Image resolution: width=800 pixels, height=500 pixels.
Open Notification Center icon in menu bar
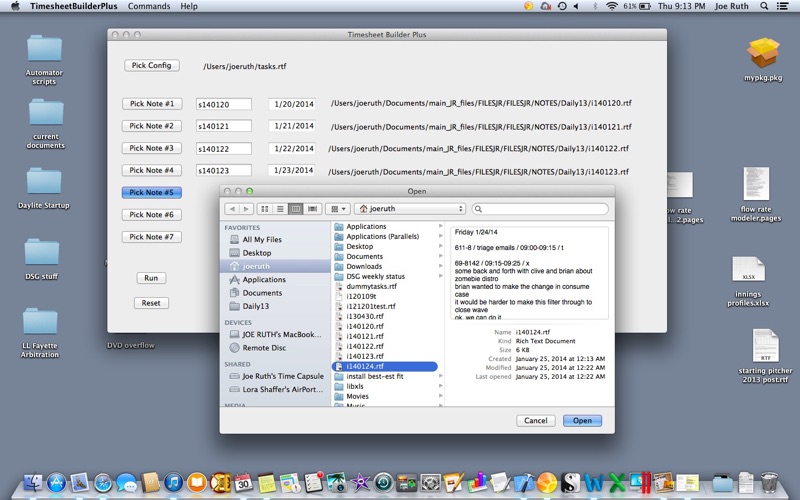782,6
